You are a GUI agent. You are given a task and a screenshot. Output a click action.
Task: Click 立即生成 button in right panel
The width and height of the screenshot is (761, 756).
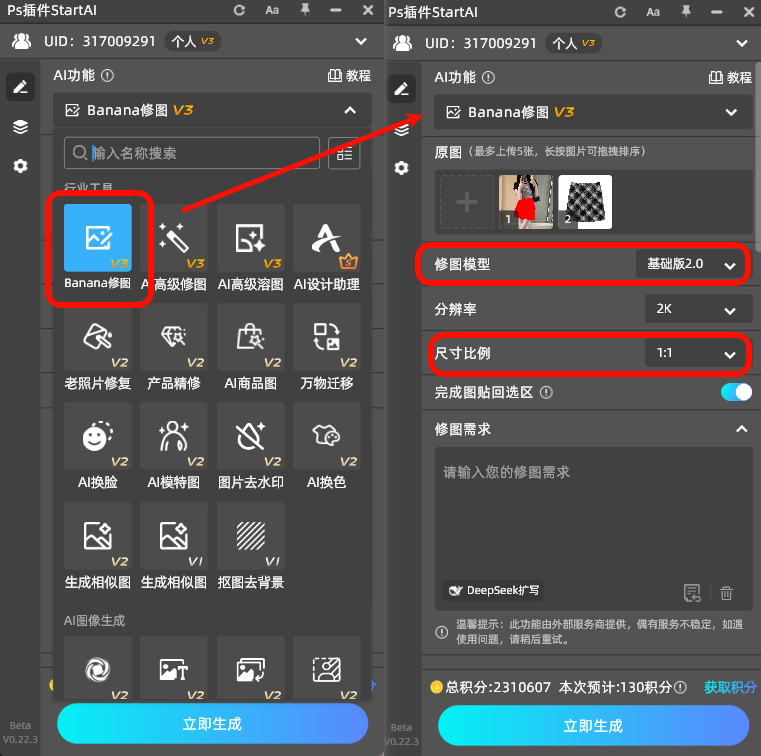coord(593,725)
